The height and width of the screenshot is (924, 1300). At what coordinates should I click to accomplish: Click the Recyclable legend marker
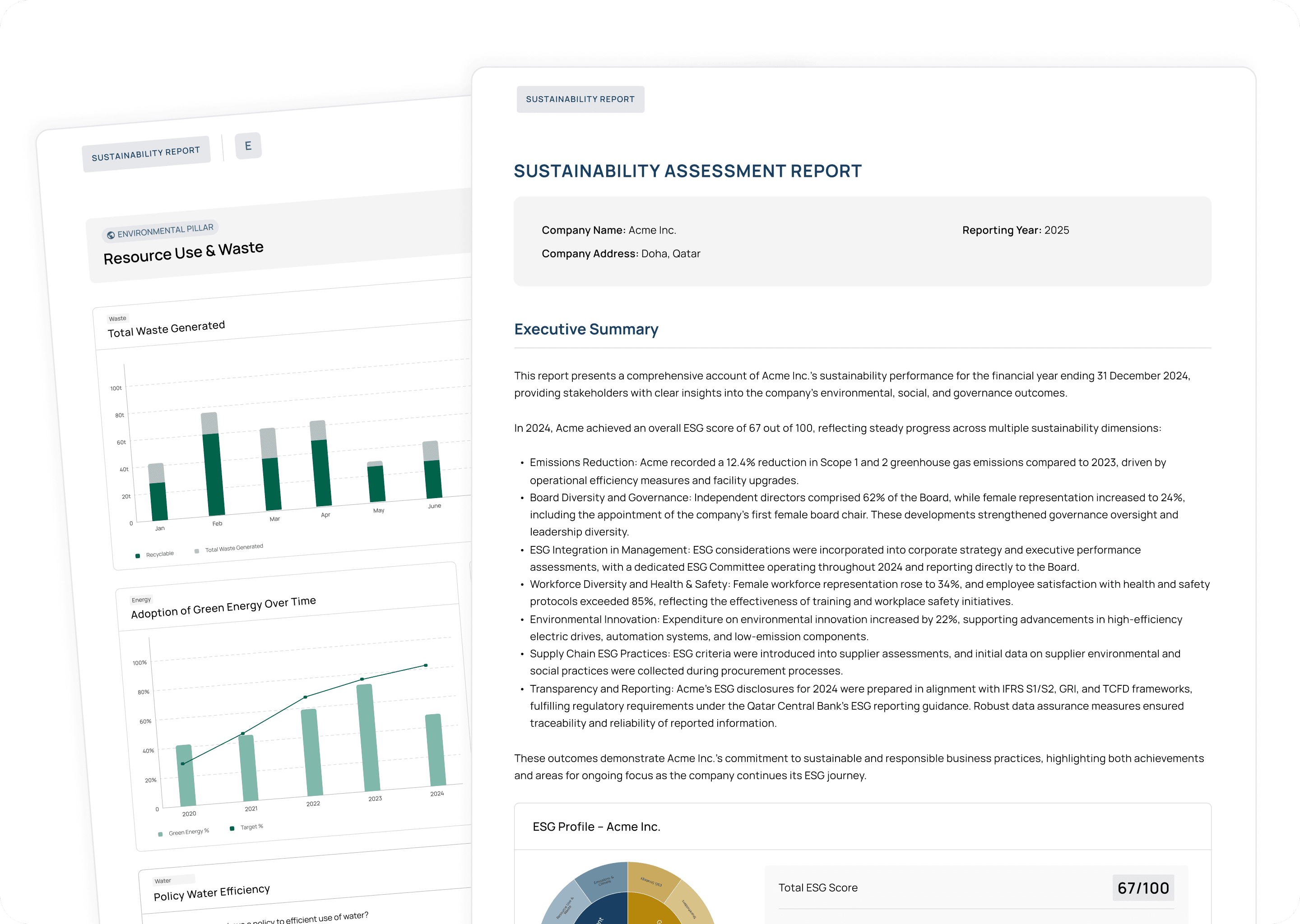[x=138, y=556]
